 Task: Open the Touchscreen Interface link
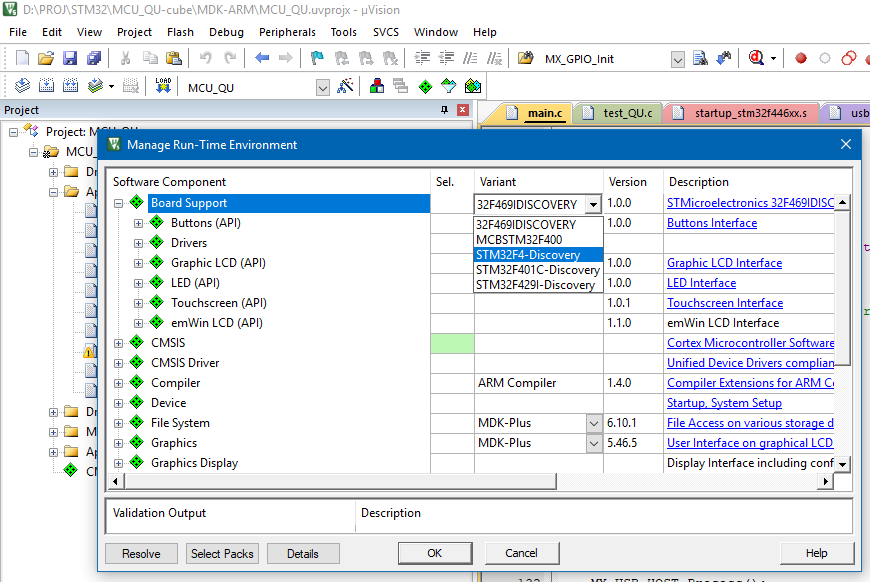click(725, 303)
